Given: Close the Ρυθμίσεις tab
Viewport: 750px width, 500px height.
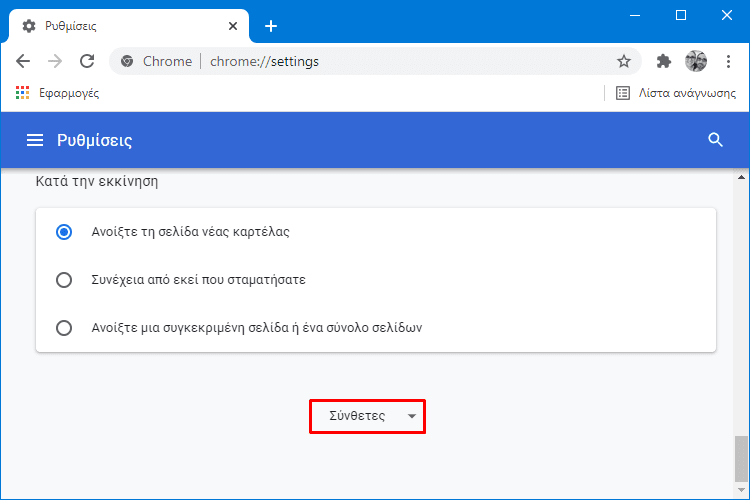Looking at the screenshot, I should tap(233, 26).
